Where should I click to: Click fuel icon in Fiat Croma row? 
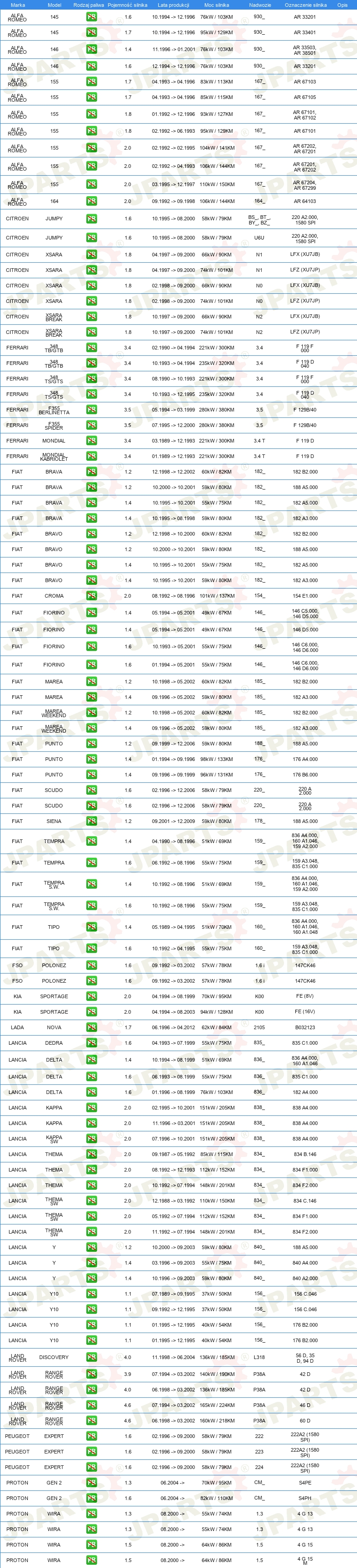(91, 596)
